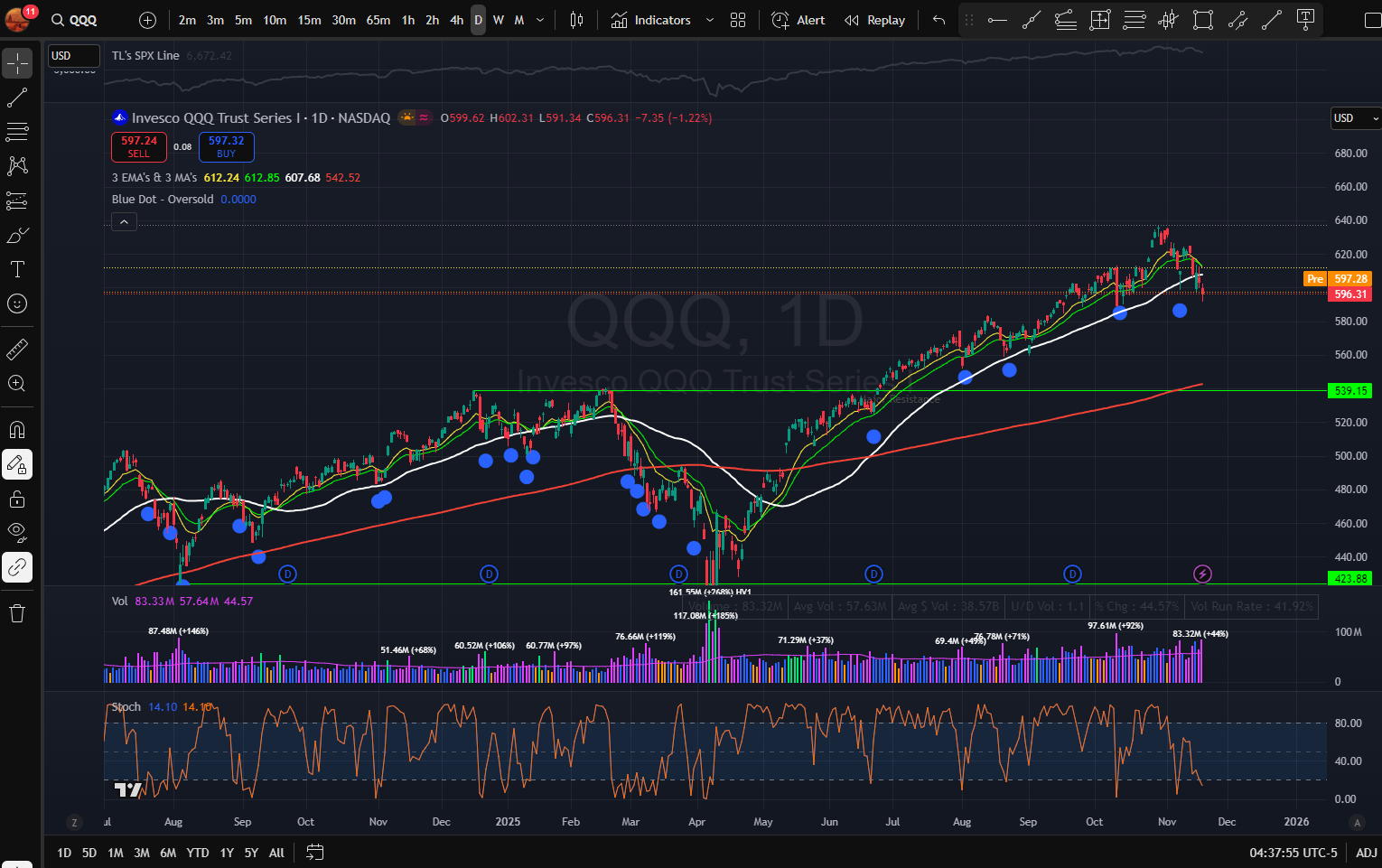Select the W weekly interval
This screenshot has height=868, width=1382.
499,20
